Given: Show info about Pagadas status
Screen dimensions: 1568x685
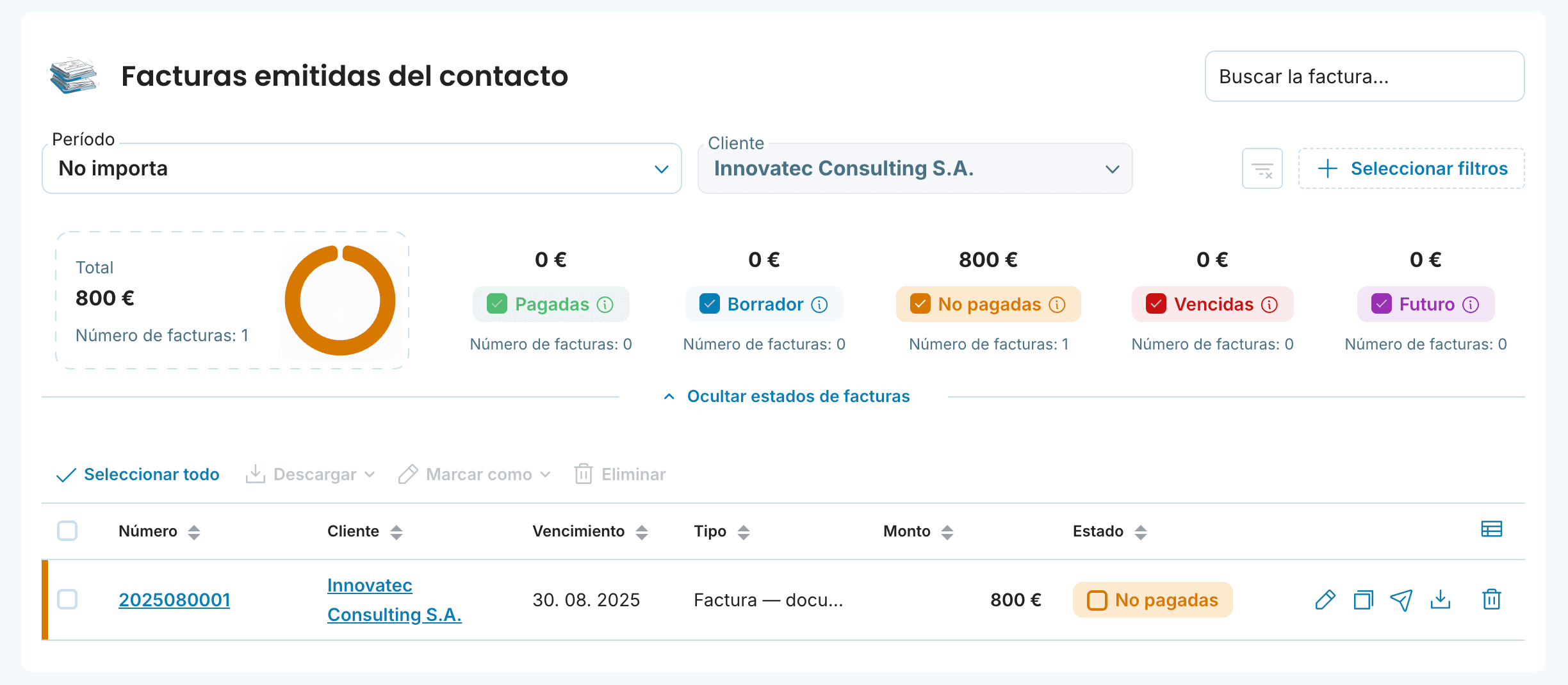Looking at the screenshot, I should tap(605, 305).
